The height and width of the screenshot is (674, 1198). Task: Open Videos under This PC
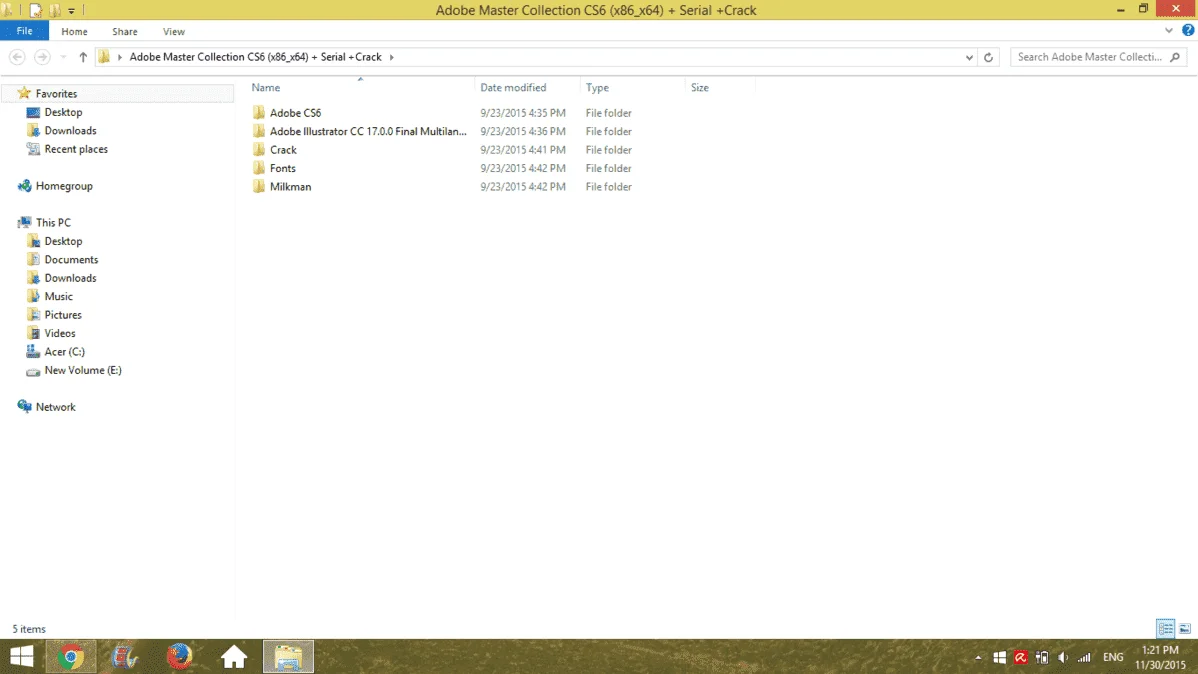pos(60,333)
